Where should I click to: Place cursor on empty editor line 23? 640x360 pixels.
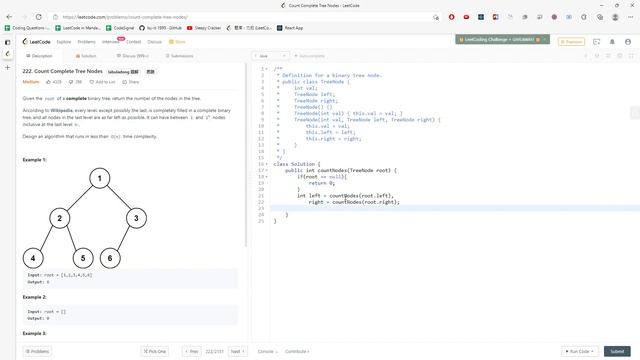(x=455, y=208)
